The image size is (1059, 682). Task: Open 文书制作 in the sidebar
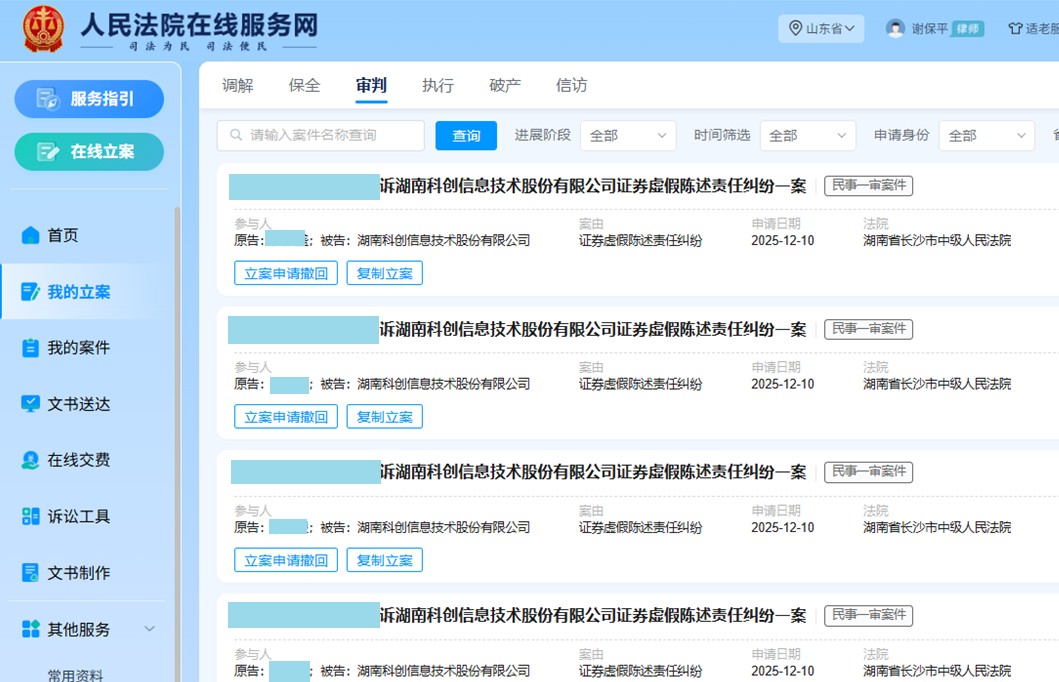pyautogui.click(x=79, y=573)
